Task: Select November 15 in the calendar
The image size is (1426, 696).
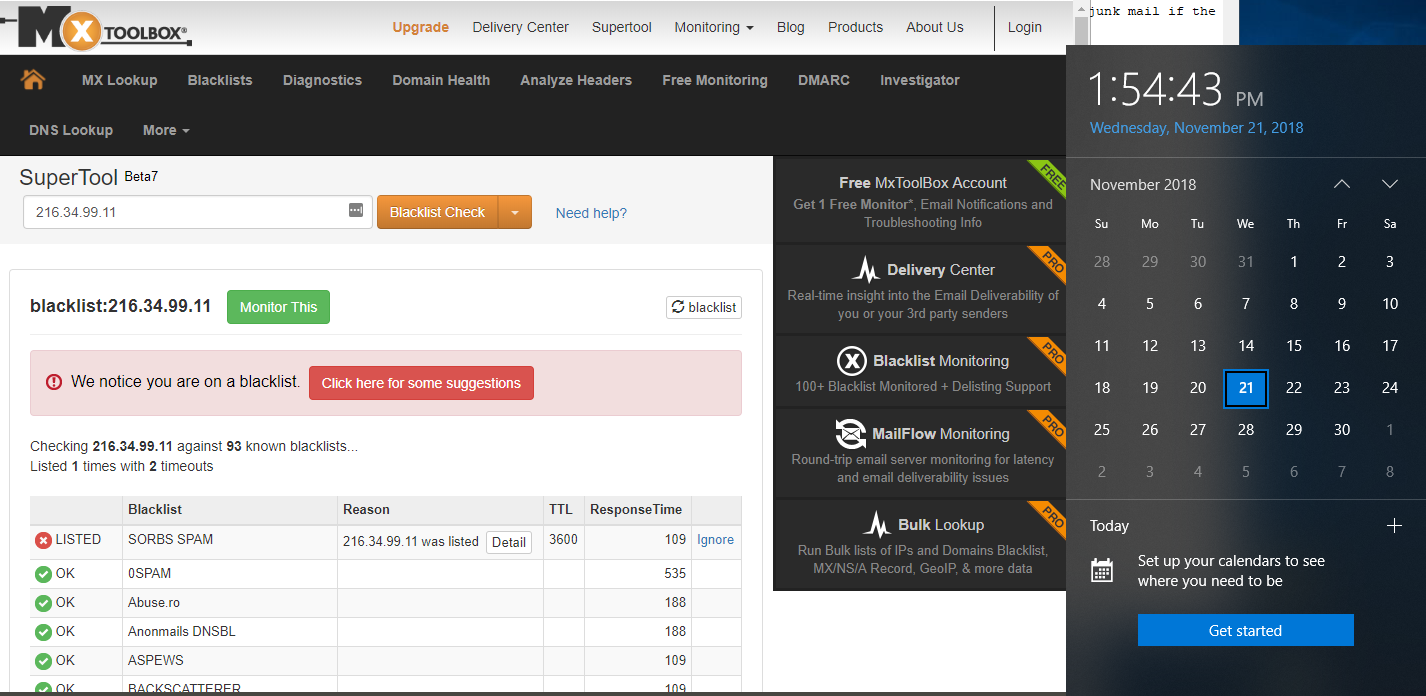Action: [x=1294, y=346]
